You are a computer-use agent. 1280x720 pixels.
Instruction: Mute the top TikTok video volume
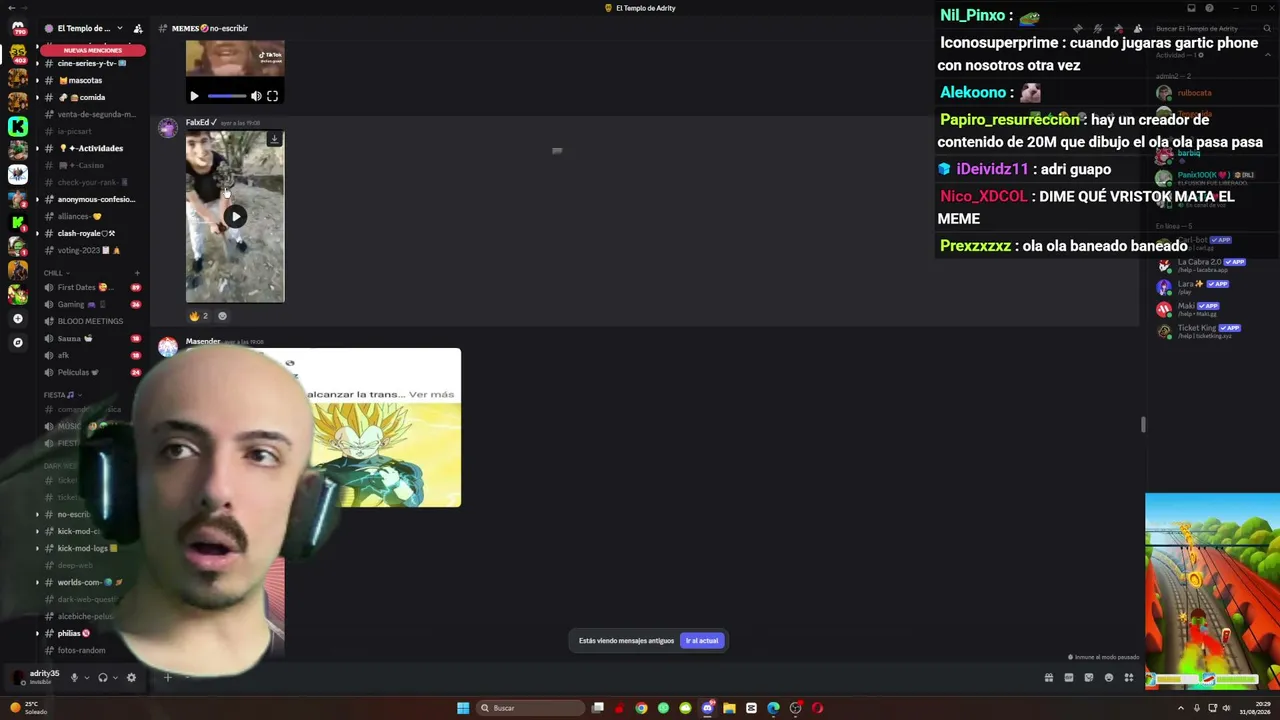click(x=256, y=96)
